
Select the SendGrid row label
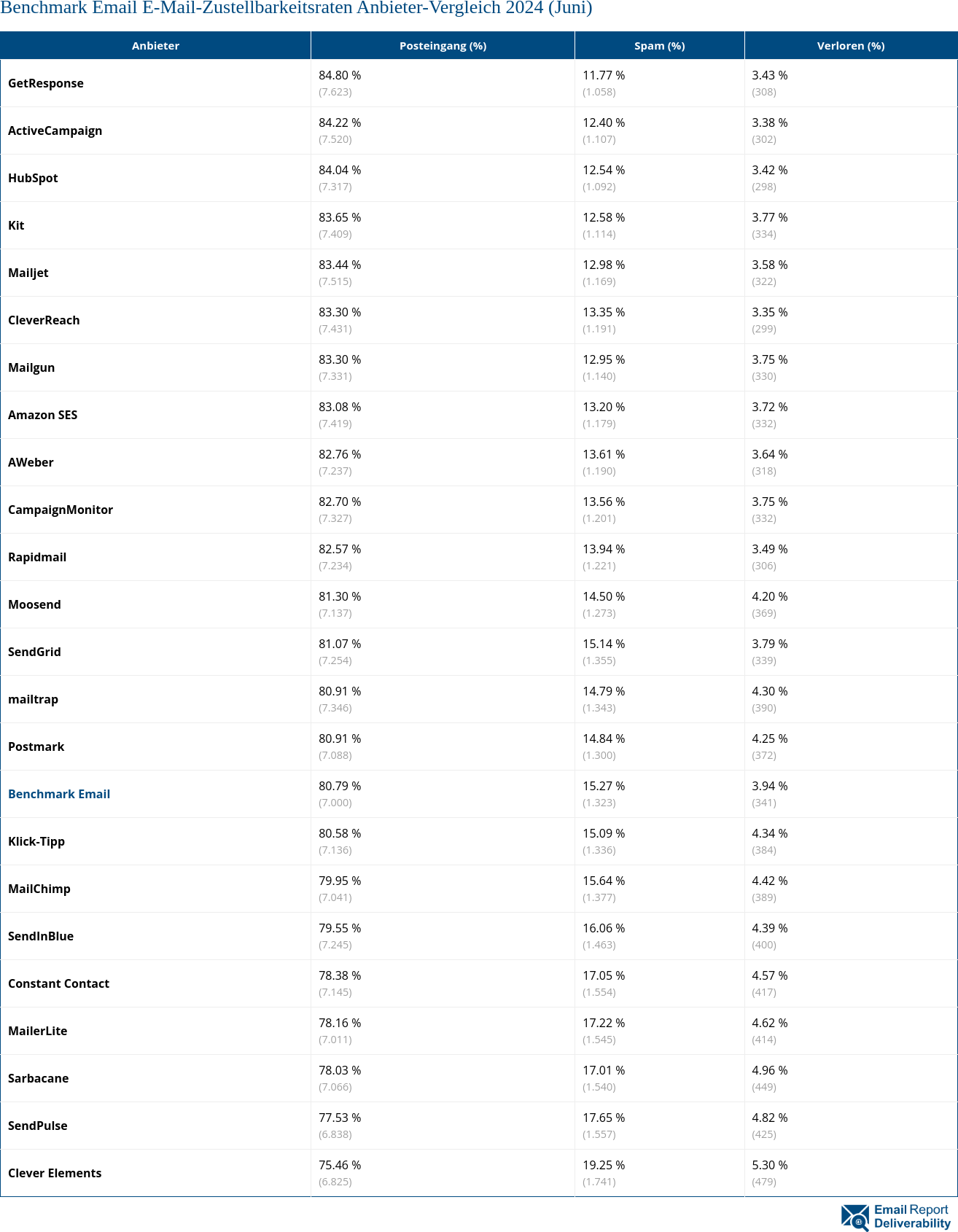click(34, 652)
